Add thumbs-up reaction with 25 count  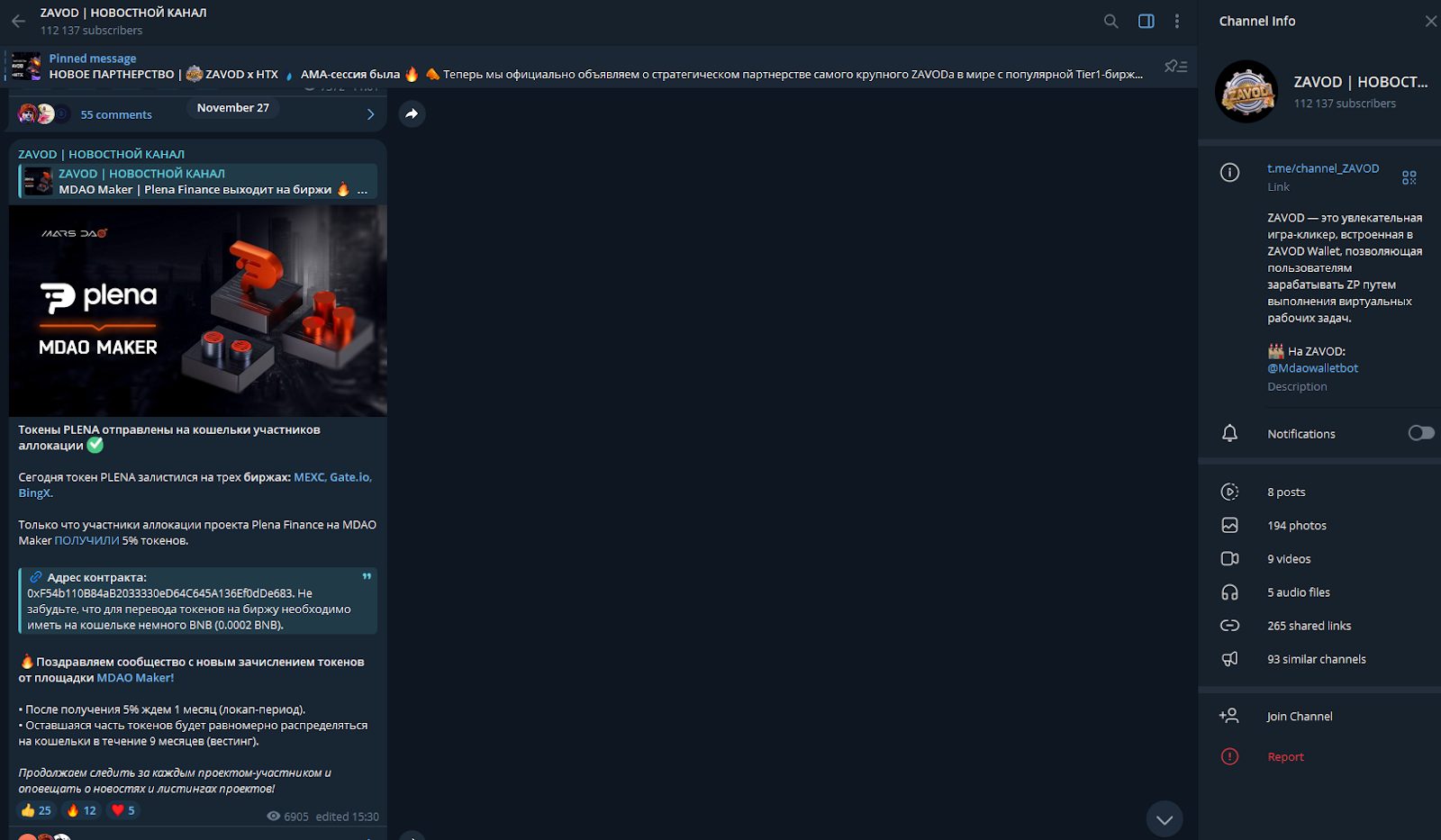tap(37, 810)
